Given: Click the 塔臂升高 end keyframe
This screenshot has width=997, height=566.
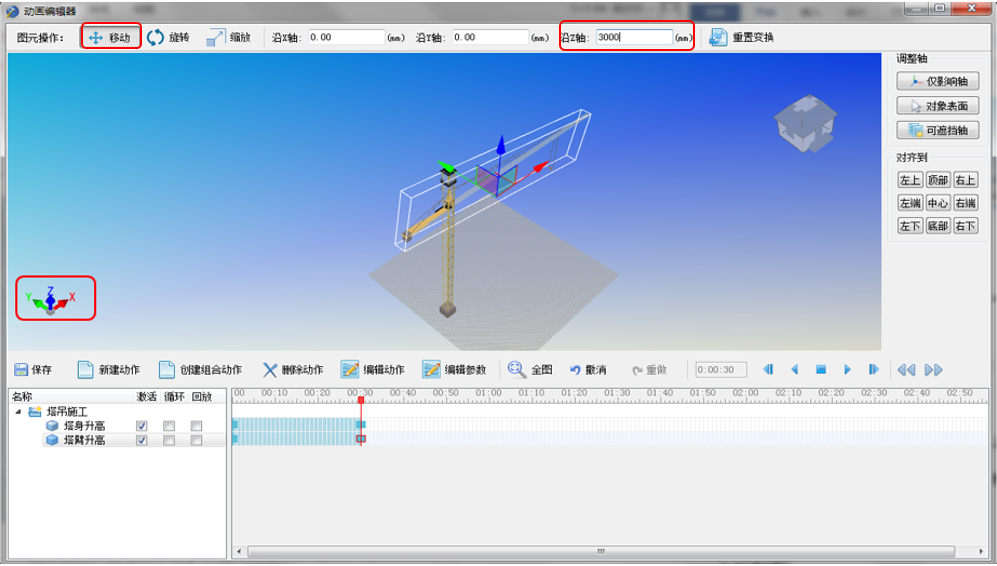Looking at the screenshot, I should (x=361, y=439).
